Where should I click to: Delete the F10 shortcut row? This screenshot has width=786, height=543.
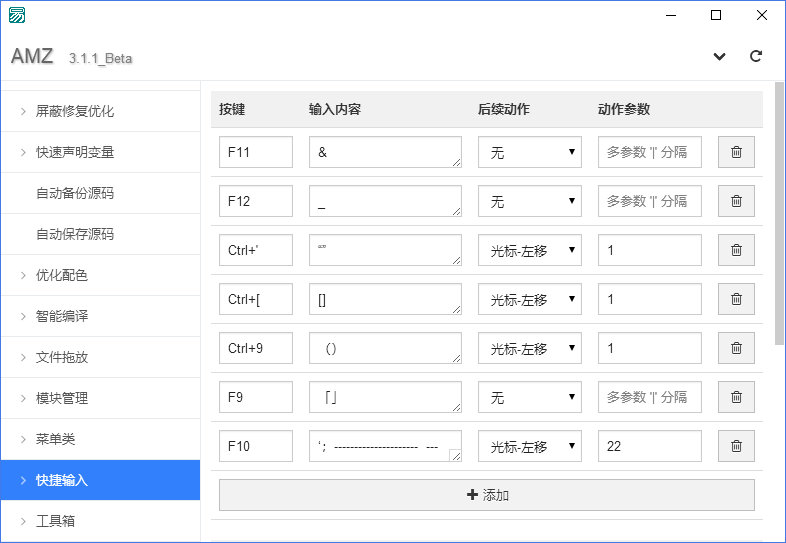(x=736, y=446)
